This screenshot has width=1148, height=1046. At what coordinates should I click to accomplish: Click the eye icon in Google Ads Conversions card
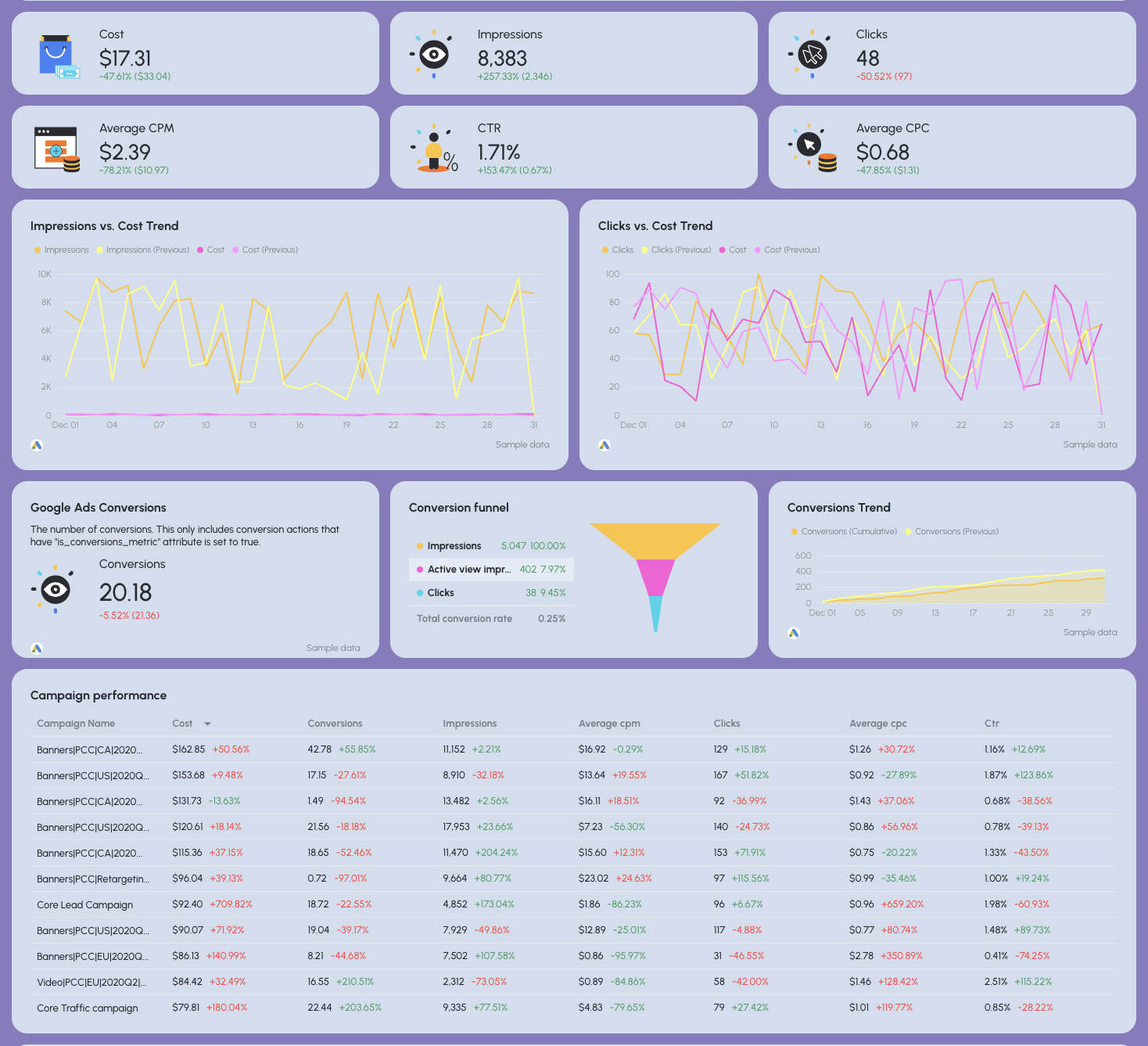click(55, 589)
